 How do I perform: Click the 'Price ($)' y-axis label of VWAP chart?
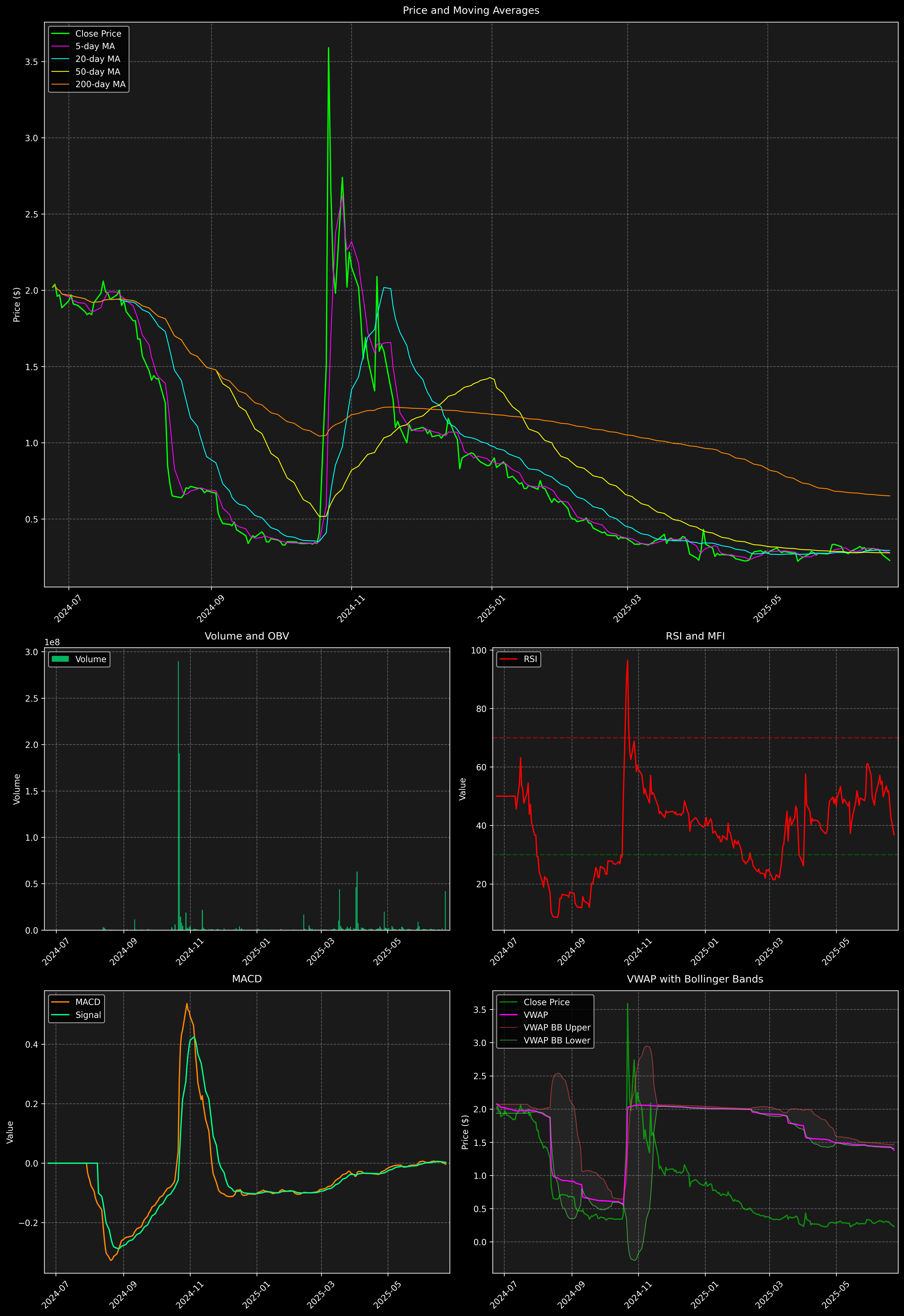[465, 1132]
